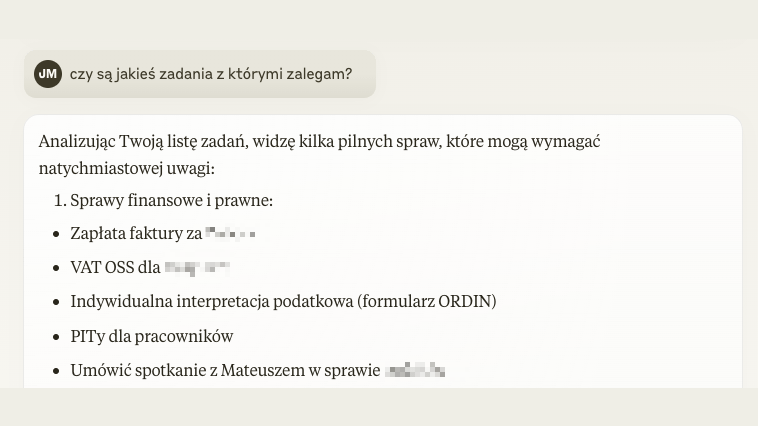The height and width of the screenshot is (426, 758).
Task: Click the 'Umówić spotkanie z Mateuszem' item
Action: click(x=258, y=370)
